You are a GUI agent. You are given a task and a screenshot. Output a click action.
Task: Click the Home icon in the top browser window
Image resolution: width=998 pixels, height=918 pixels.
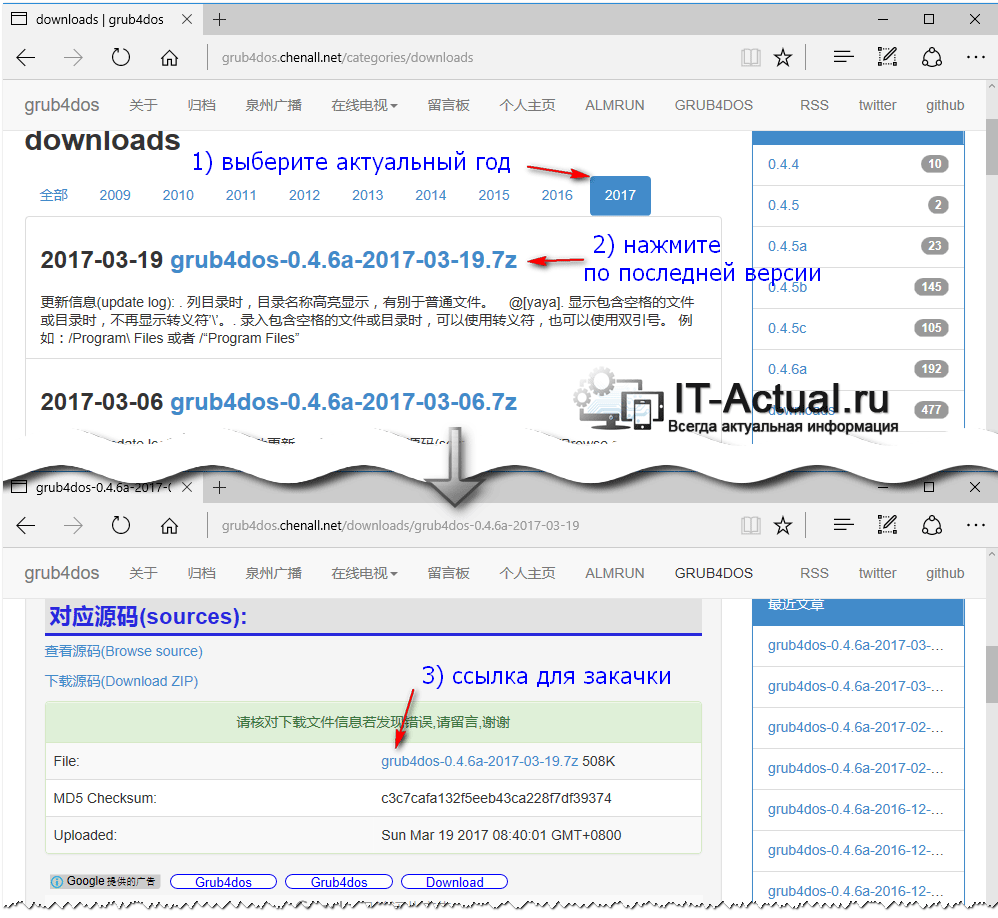pos(170,58)
